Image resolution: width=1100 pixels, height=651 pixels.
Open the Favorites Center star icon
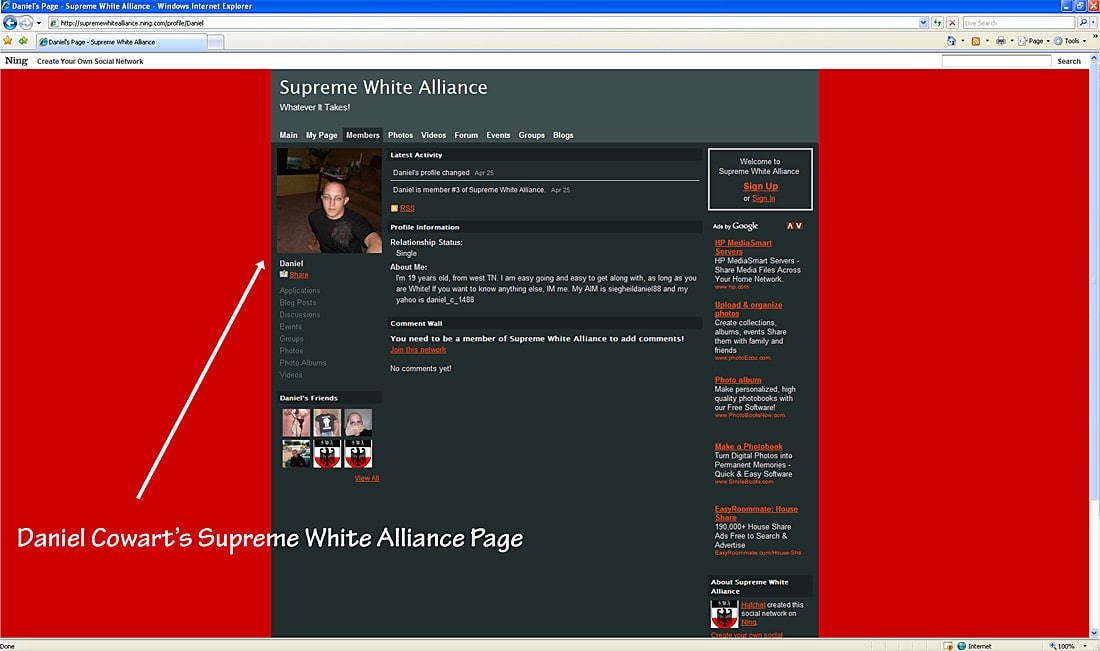coord(8,41)
